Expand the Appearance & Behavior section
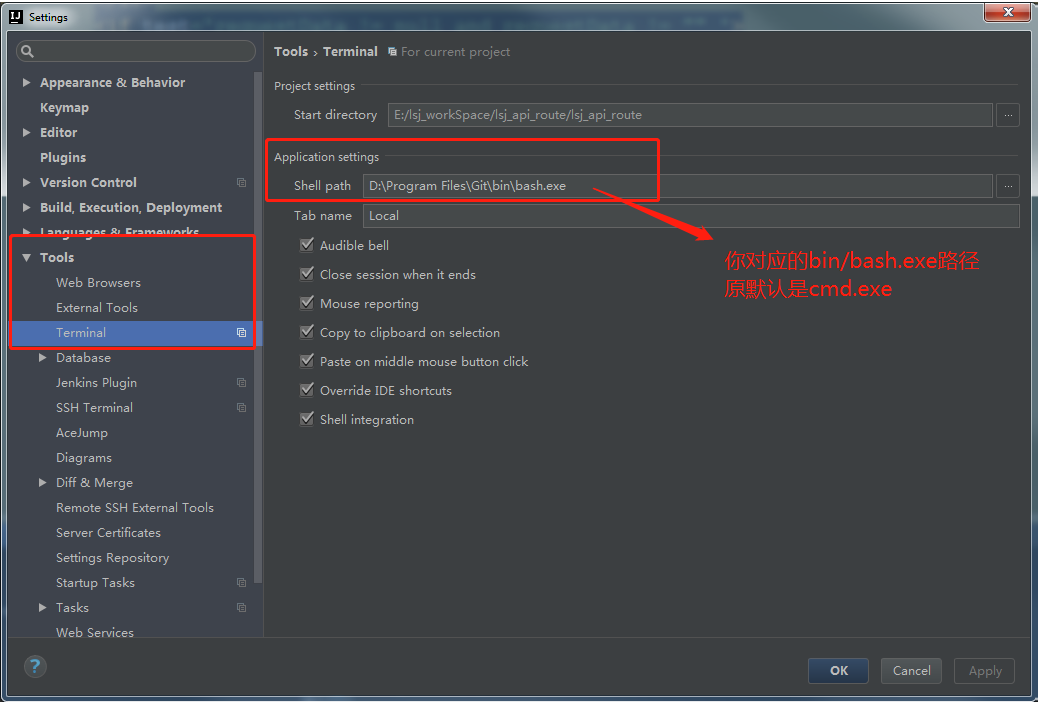This screenshot has height=702, width=1038. pyautogui.click(x=25, y=82)
